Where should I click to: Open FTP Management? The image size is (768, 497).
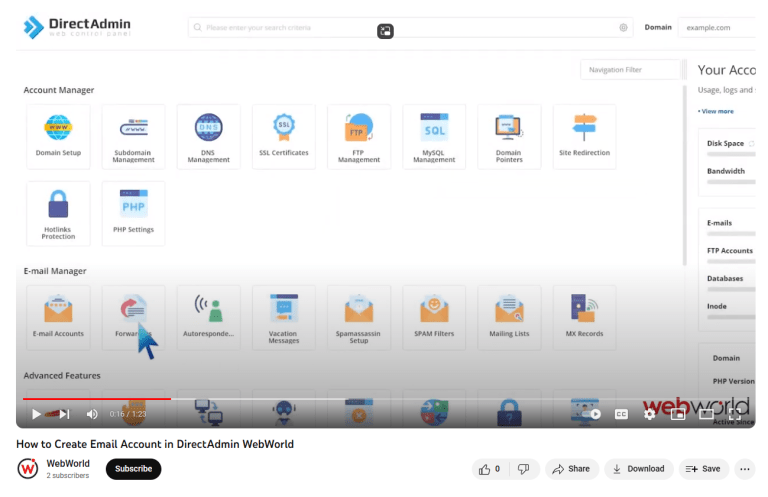(x=359, y=137)
